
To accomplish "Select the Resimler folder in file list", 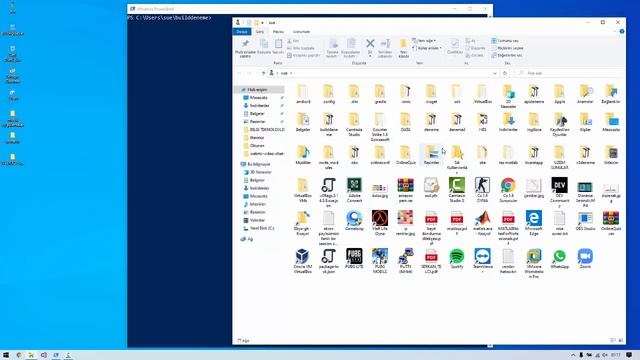I will coord(431,155).
